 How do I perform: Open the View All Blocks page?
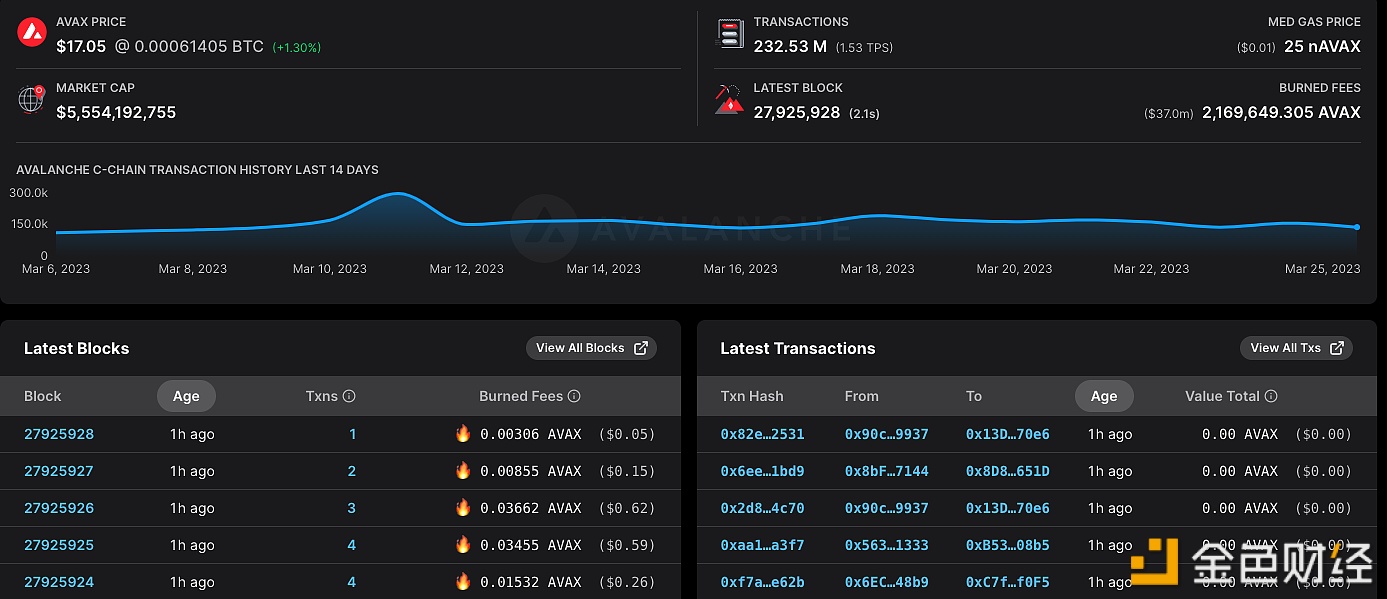pos(591,348)
